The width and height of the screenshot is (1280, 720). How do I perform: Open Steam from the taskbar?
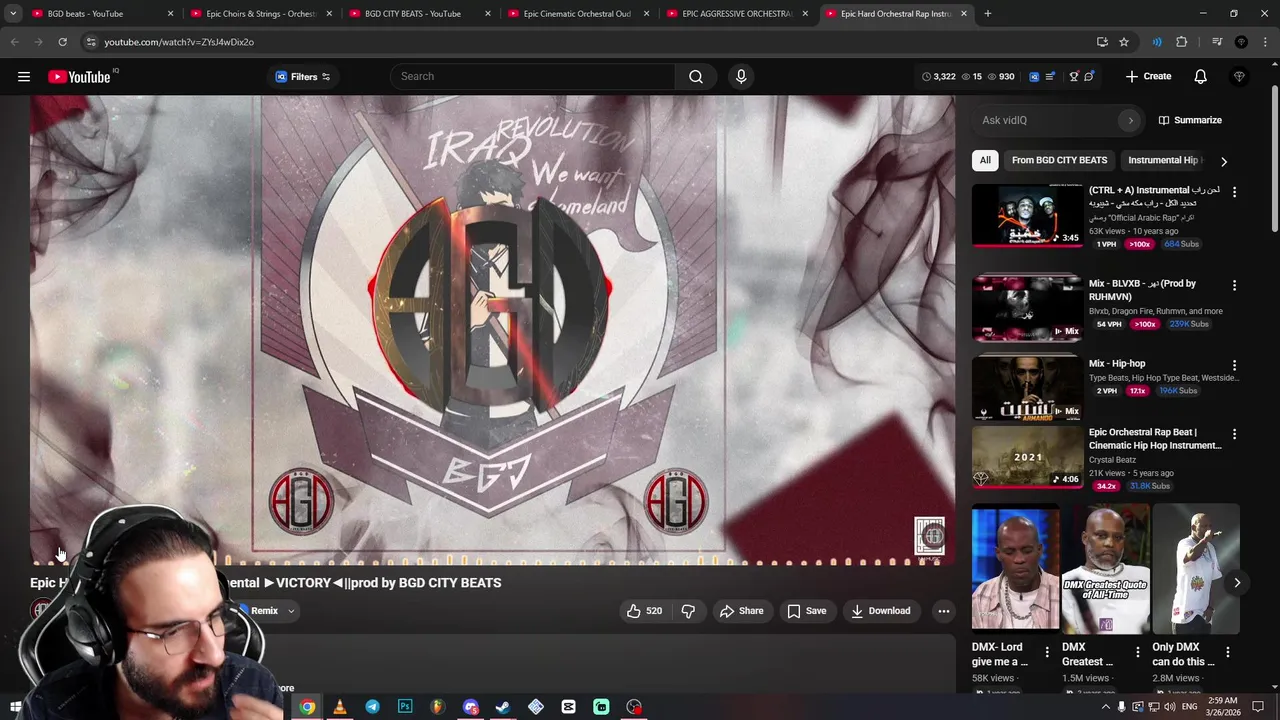503,707
